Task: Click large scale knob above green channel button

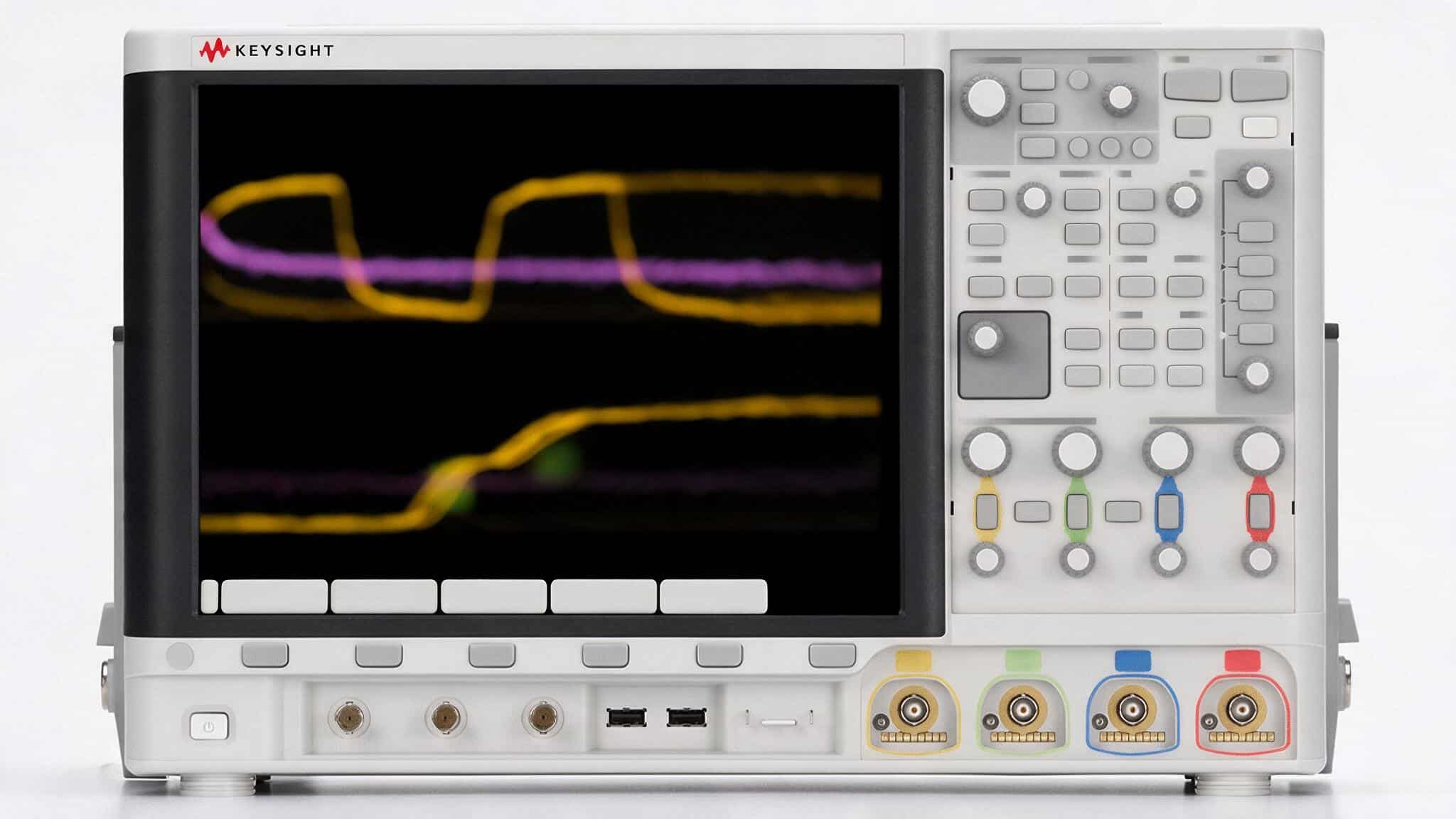Action: point(1077,451)
